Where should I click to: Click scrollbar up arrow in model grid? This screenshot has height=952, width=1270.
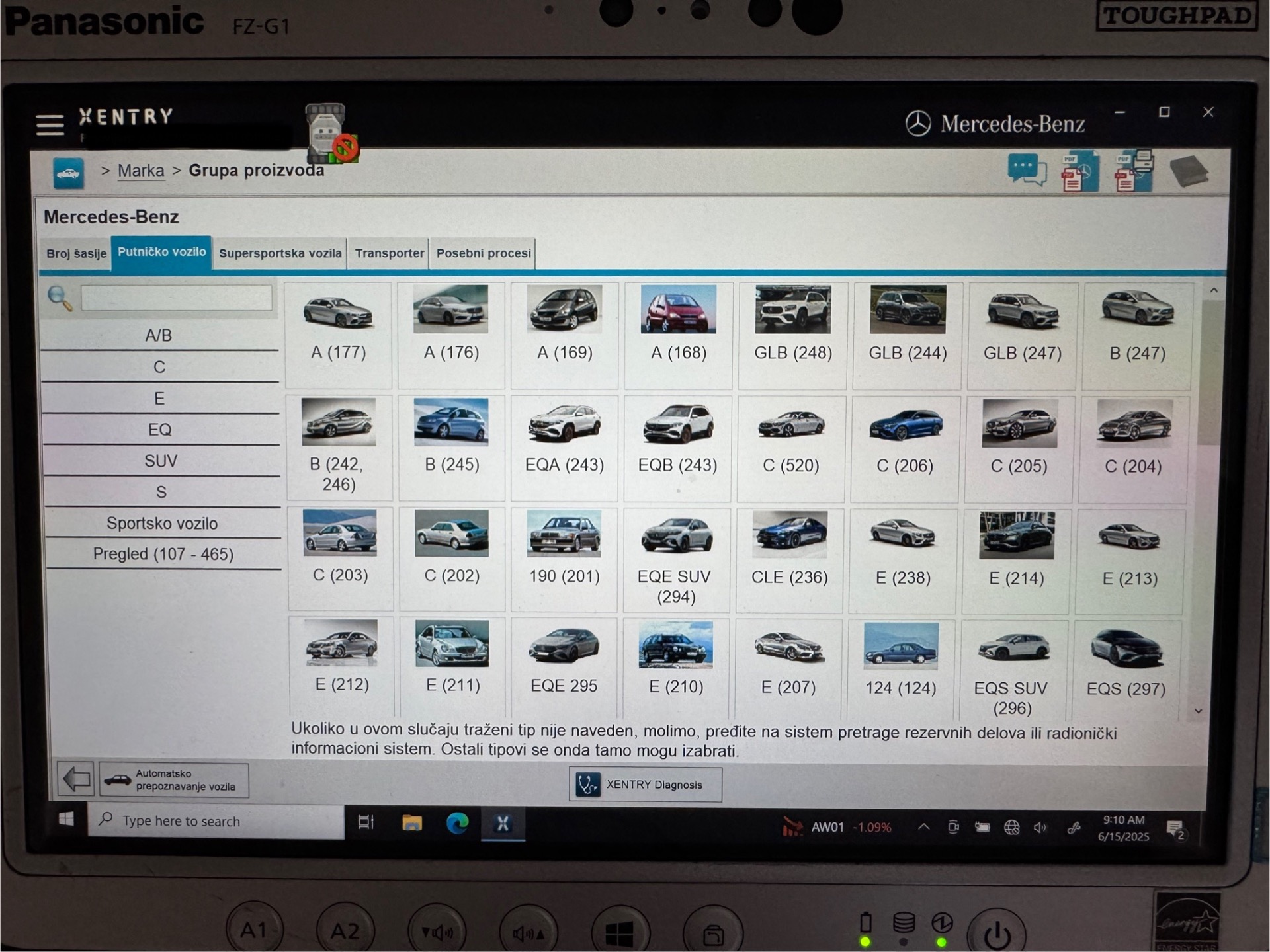pyautogui.click(x=1214, y=291)
